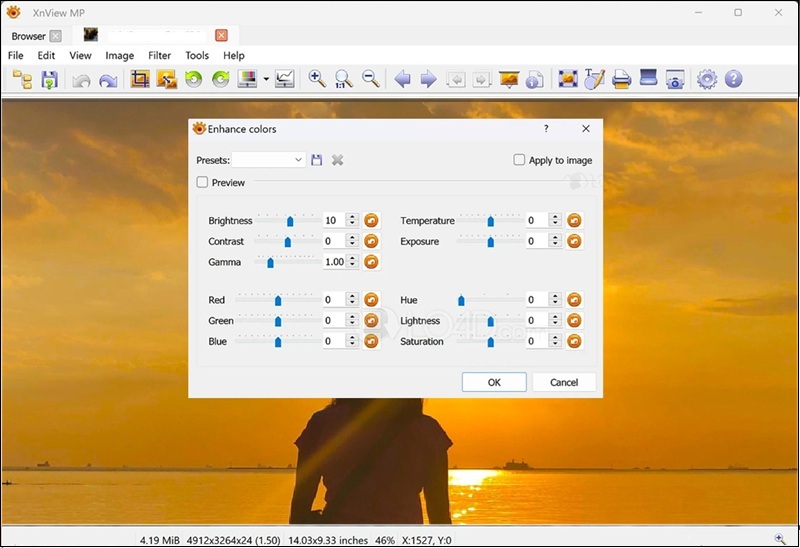The width and height of the screenshot is (800, 548).
Task: Click the Brightness value spinner arrows
Action: tap(352, 220)
